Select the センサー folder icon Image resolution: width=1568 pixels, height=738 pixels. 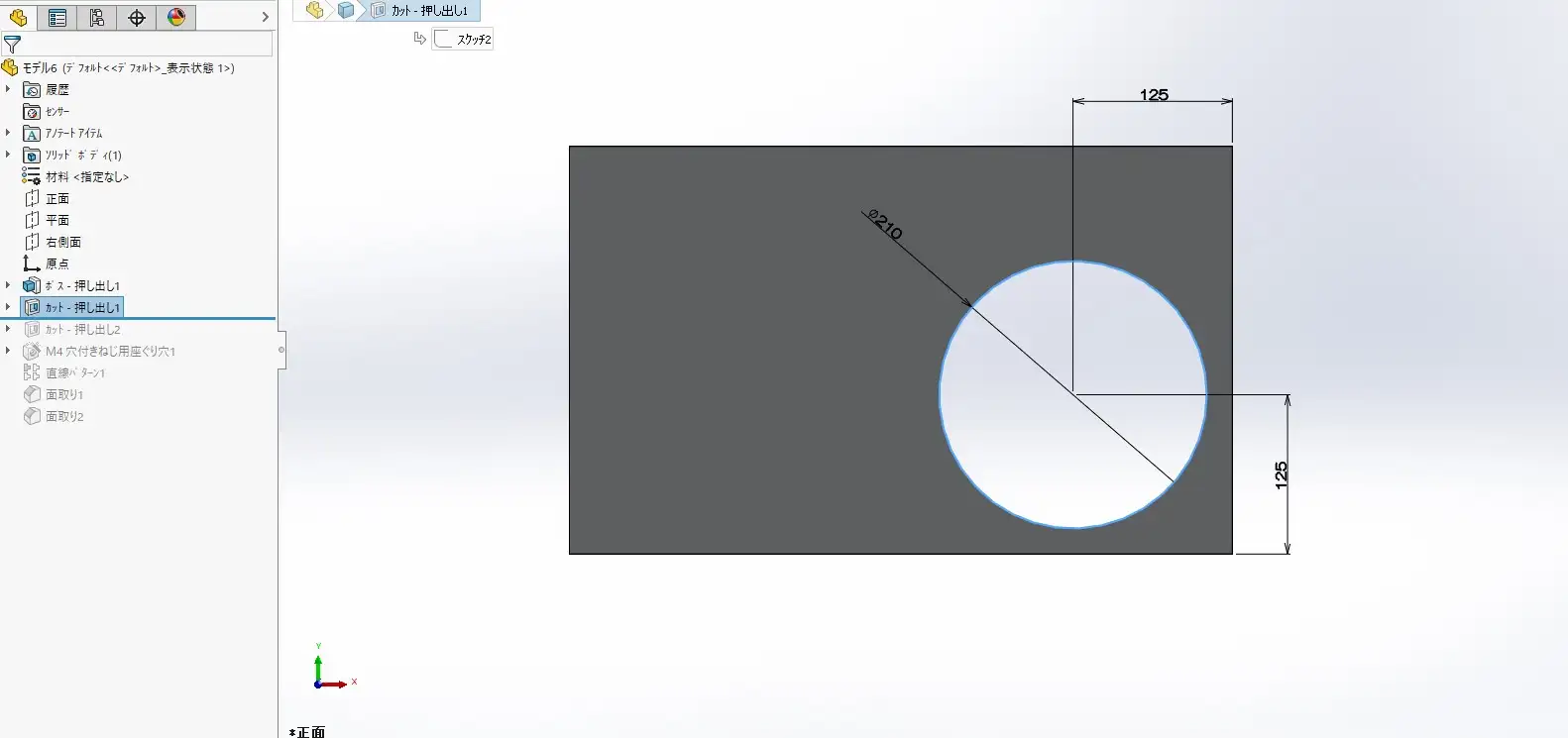(32, 112)
